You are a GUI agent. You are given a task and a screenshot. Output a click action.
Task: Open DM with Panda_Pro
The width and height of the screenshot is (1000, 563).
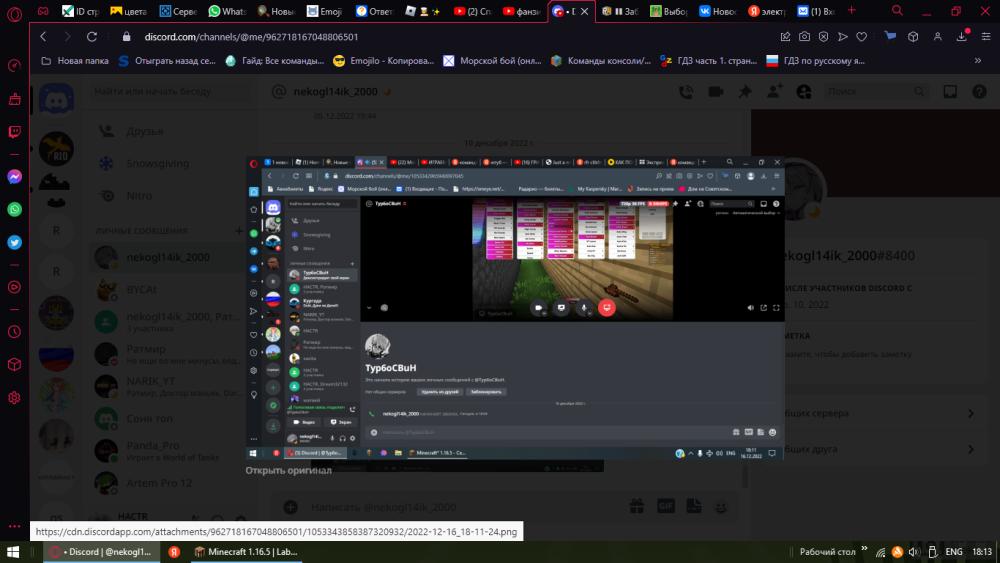[168, 450]
